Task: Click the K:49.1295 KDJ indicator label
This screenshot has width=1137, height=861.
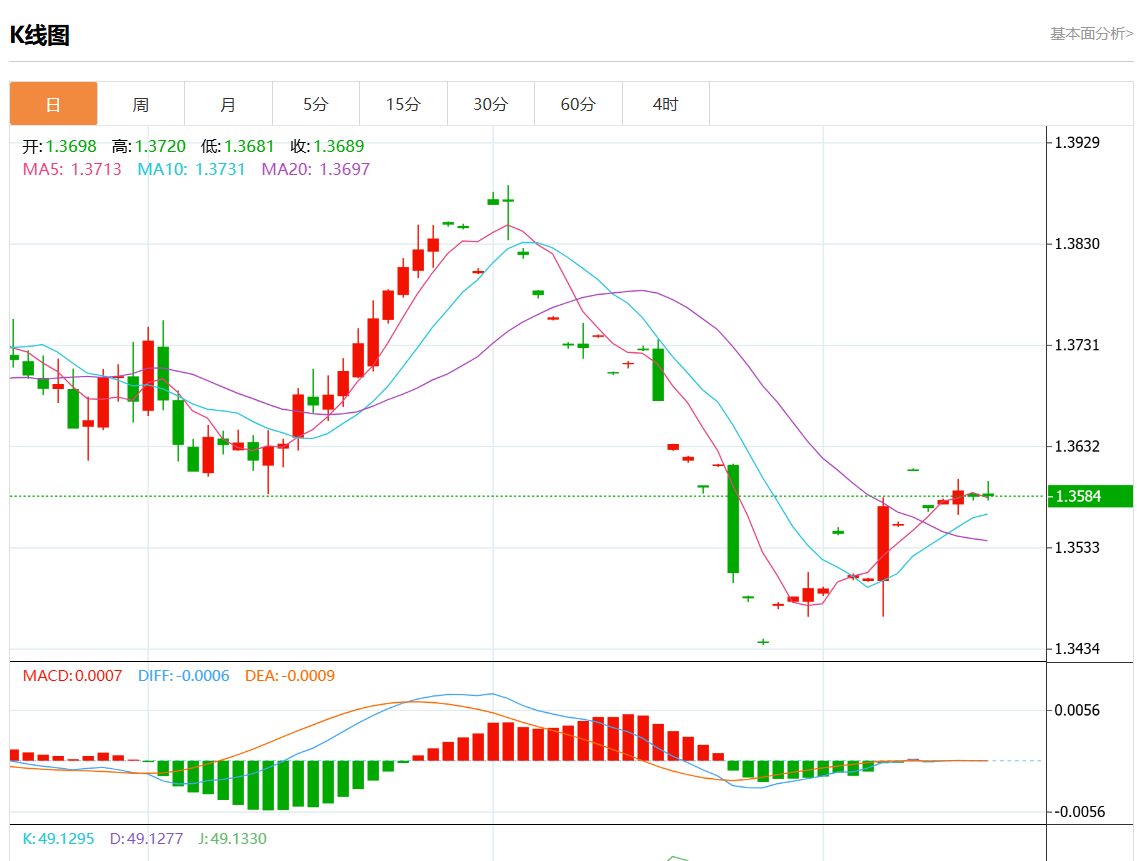Action: tap(58, 839)
